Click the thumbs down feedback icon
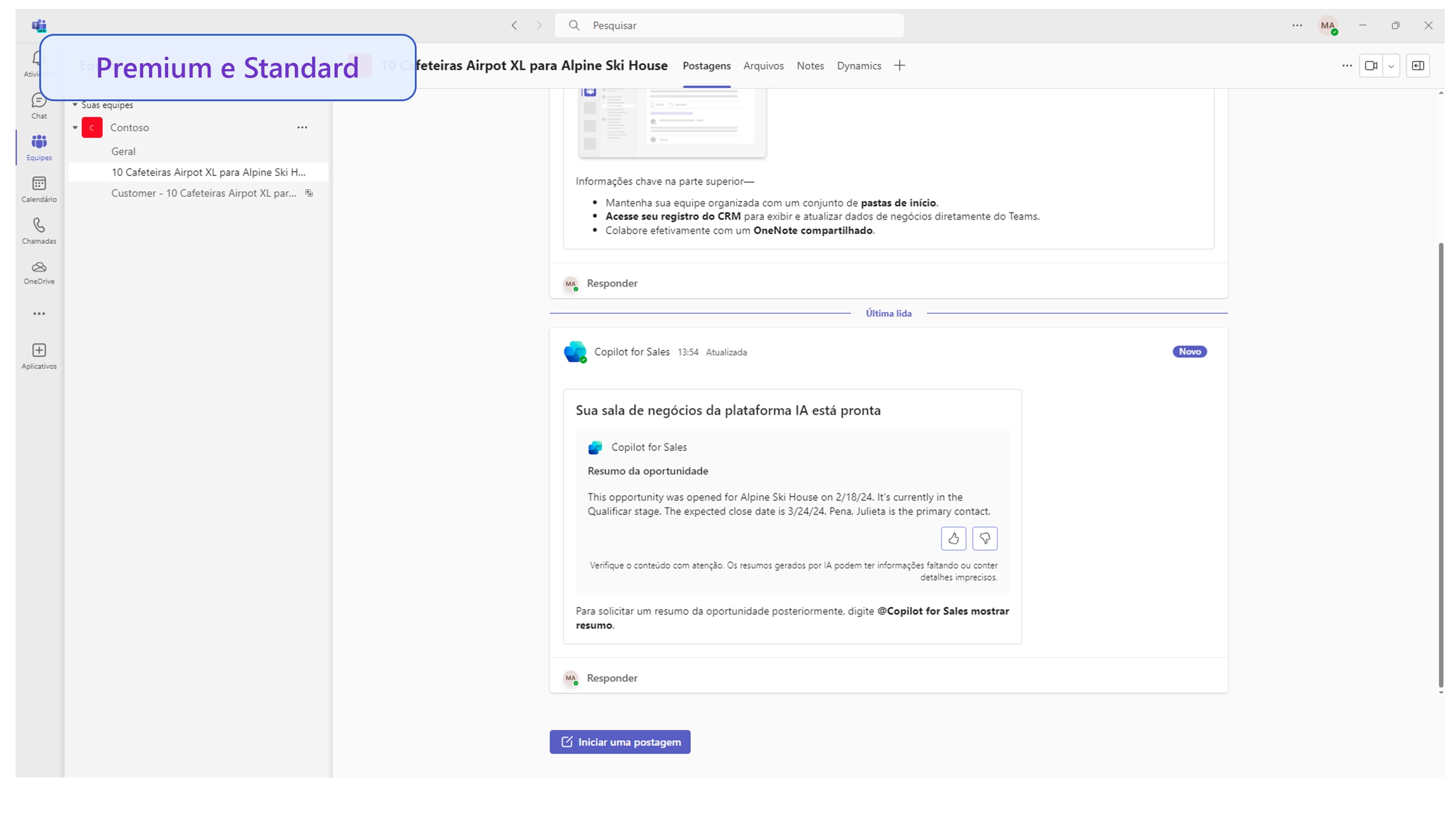 pyautogui.click(x=984, y=538)
